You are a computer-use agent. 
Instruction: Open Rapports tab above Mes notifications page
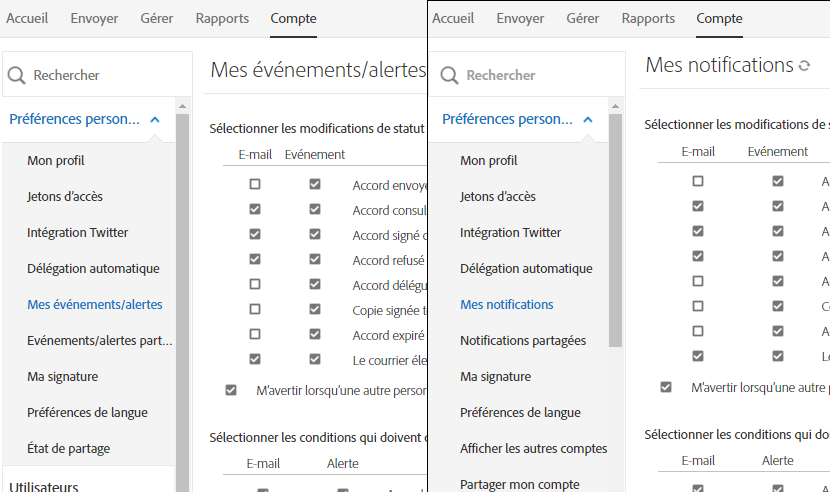click(648, 18)
